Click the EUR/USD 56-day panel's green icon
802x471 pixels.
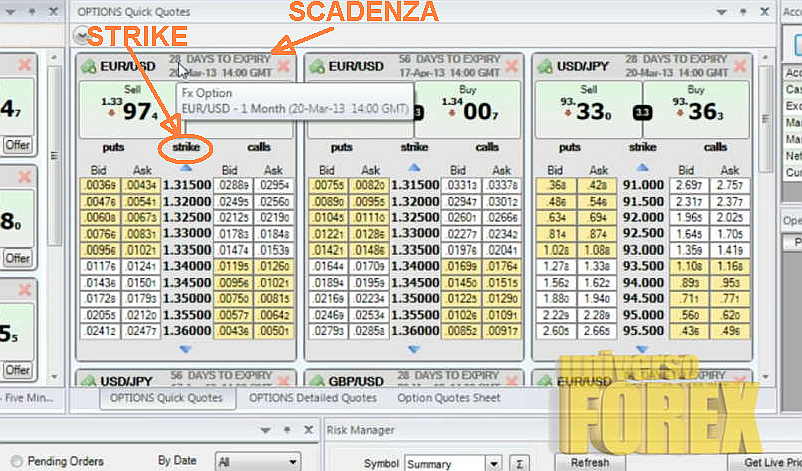pos(317,66)
